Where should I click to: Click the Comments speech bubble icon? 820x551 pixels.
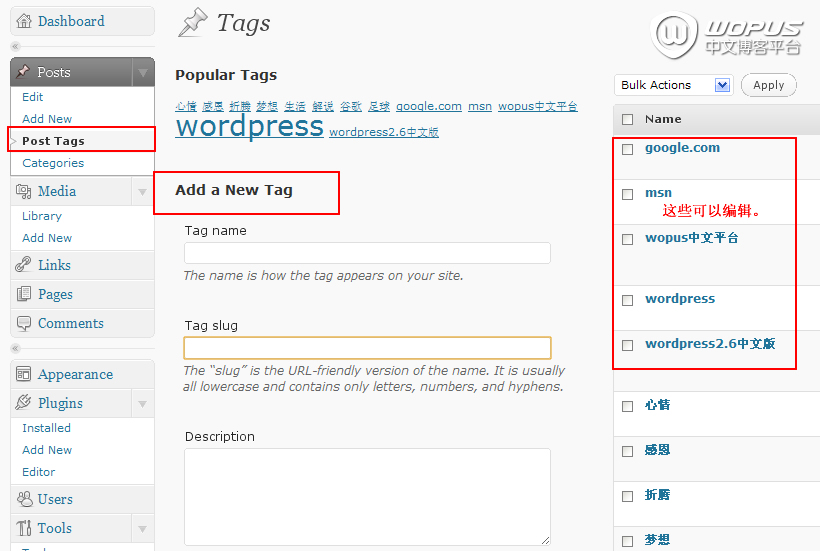point(23,323)
